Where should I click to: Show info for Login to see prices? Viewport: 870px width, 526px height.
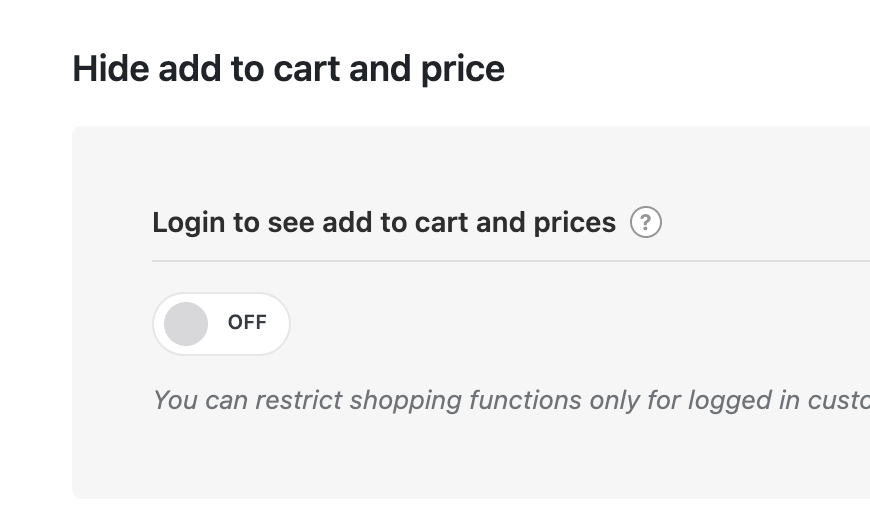(x=646, y=222)
